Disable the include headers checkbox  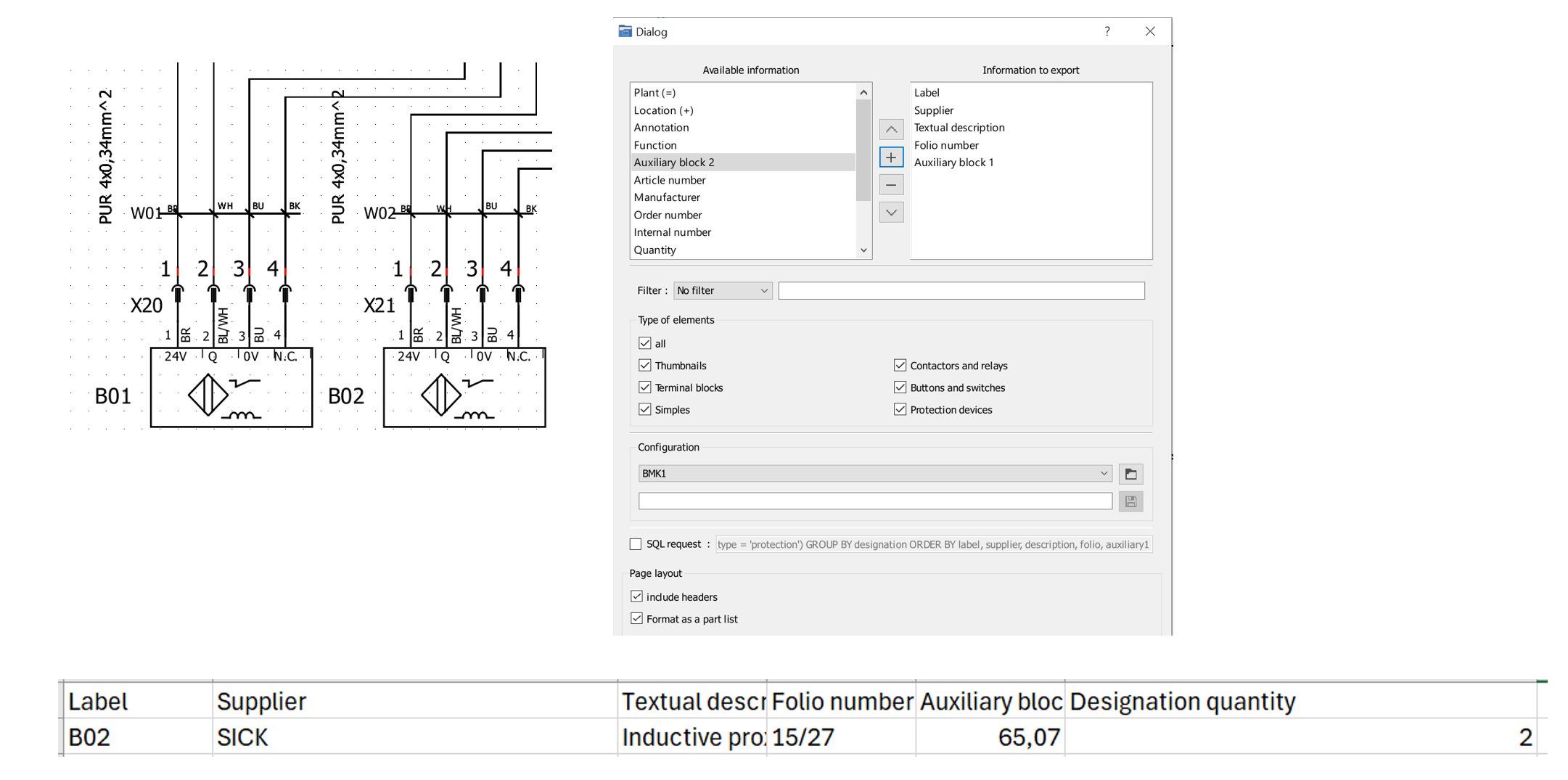pyautogui.click(x=637, y=596)
